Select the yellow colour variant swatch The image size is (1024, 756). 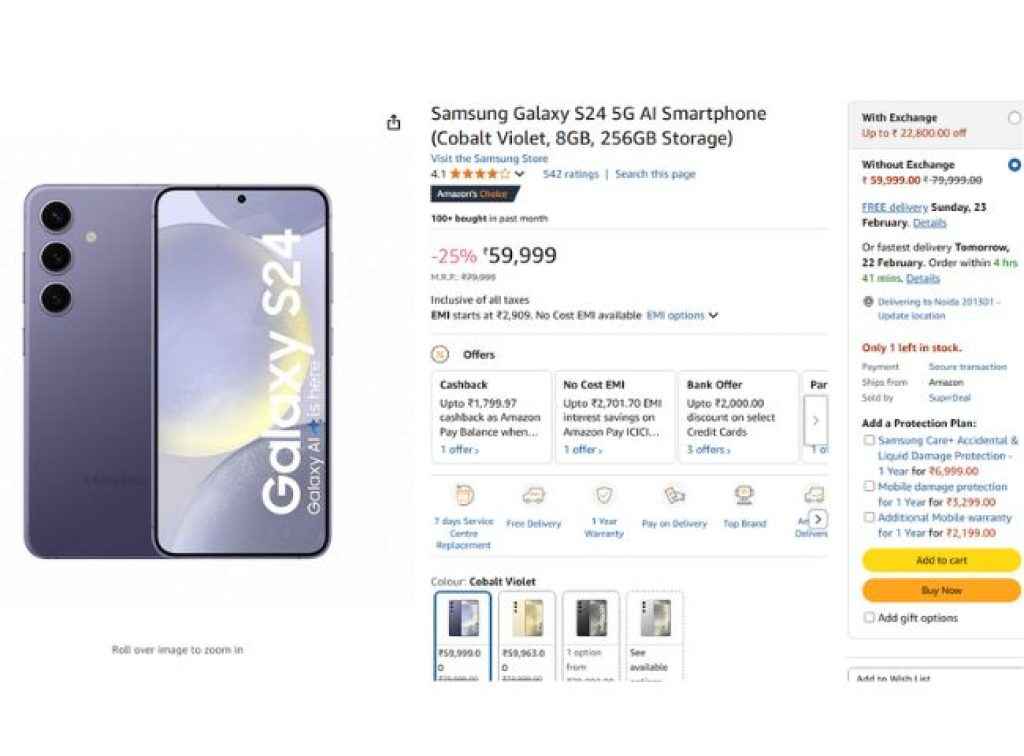527,618
